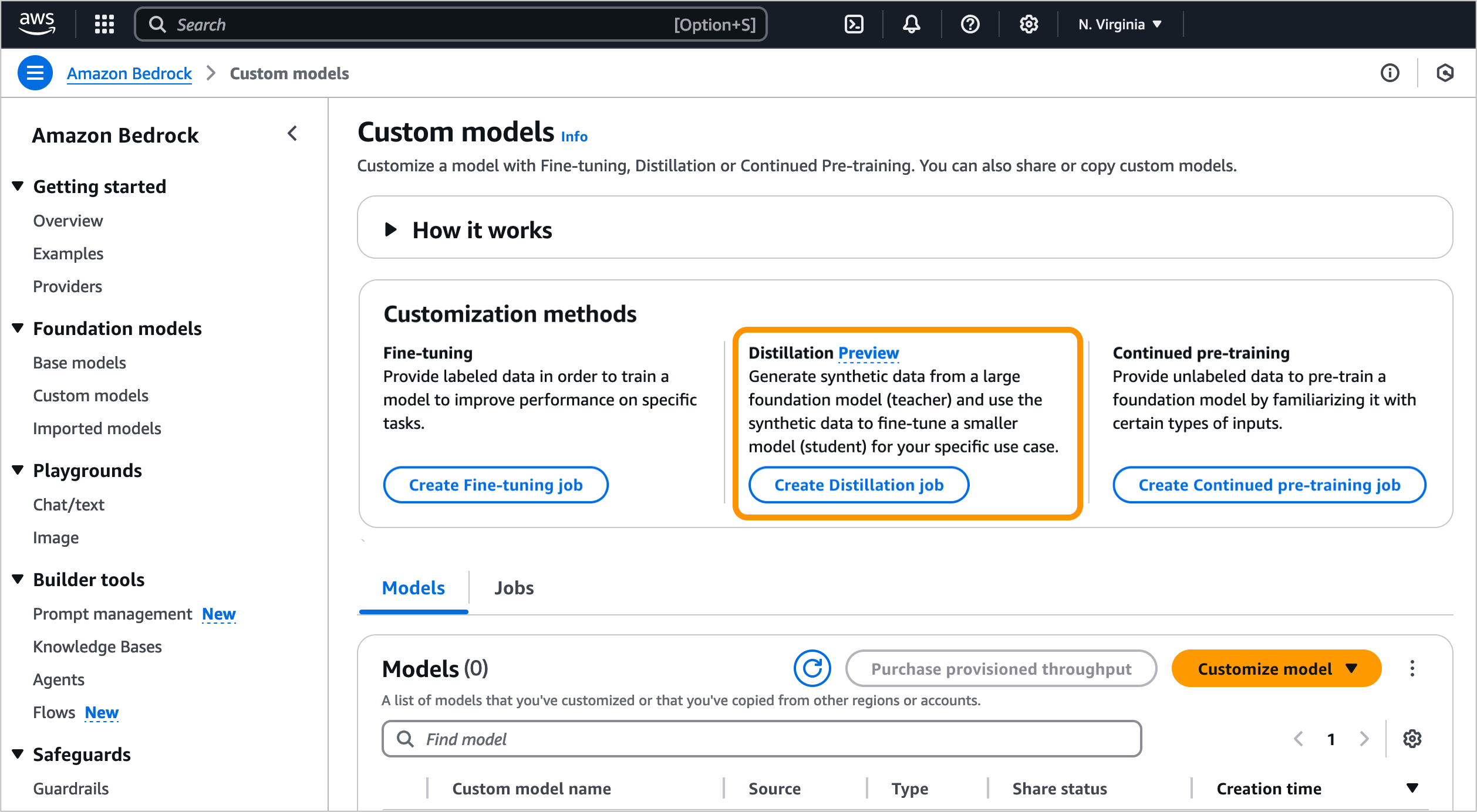Open the info panel icon in breadcrumb bar
1477x812 pixels.
pyautogui.click(x=1390, y=73)
